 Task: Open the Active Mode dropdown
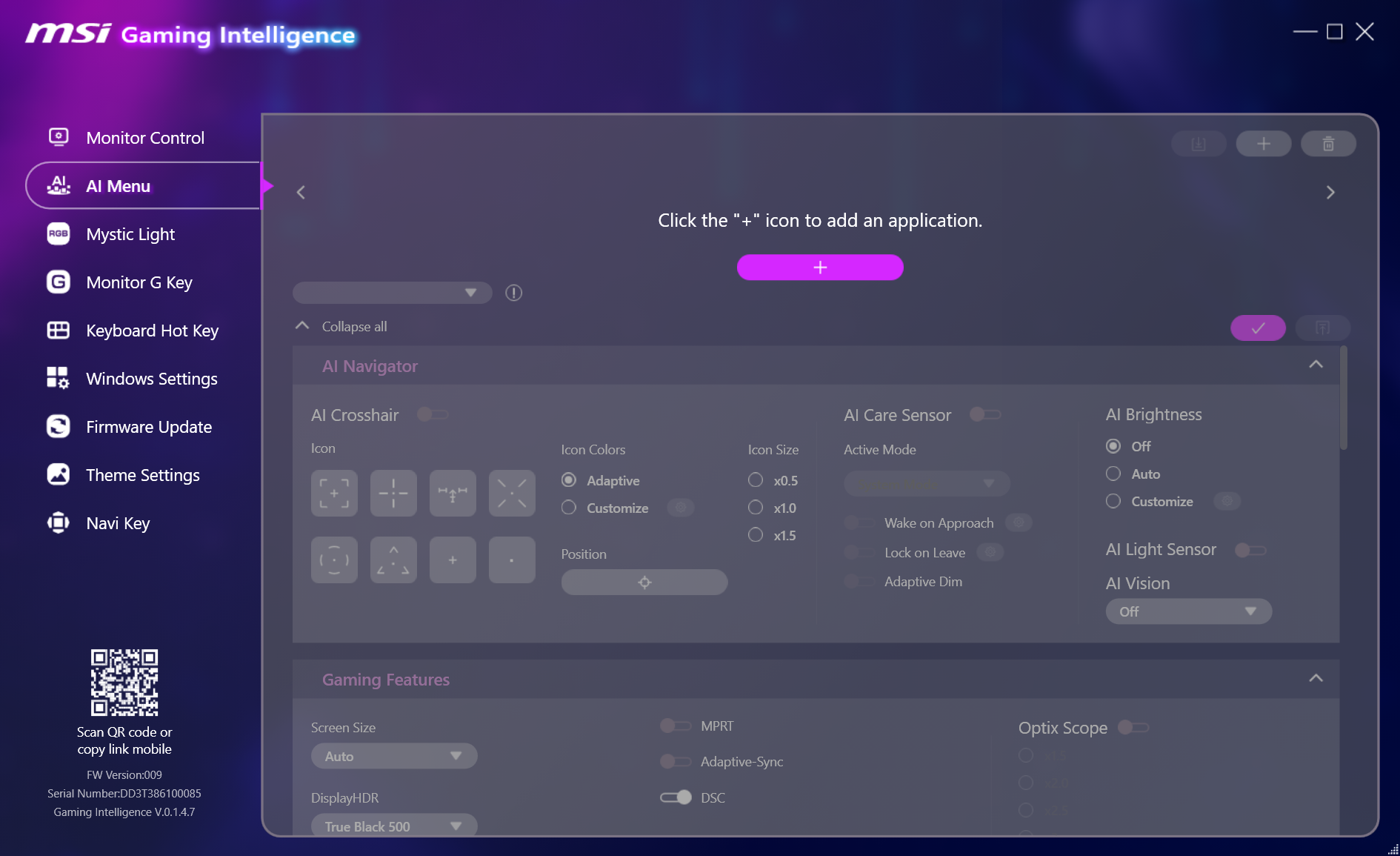(x=927, y=483)
